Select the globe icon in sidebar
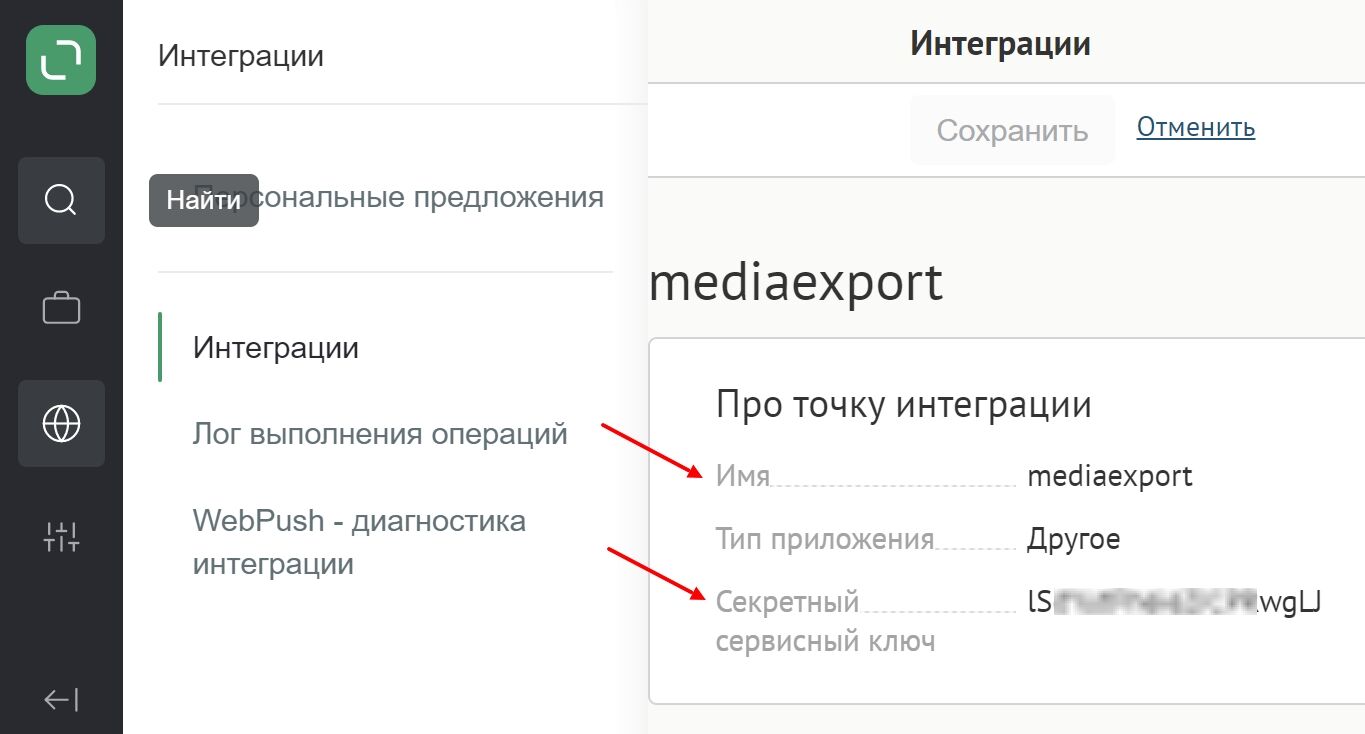Viewport: 1365px width, 734px height. pyautogui.click(x=61, y=424)
